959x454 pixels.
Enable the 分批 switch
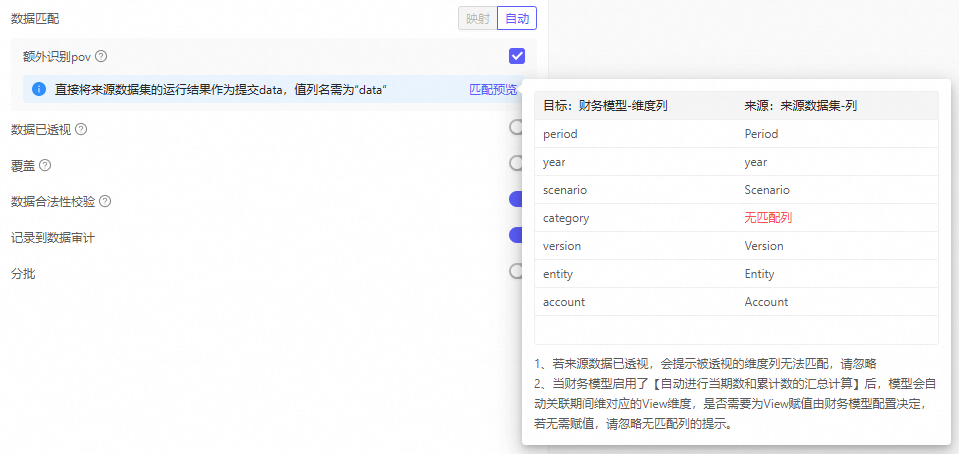click(516, 272)
